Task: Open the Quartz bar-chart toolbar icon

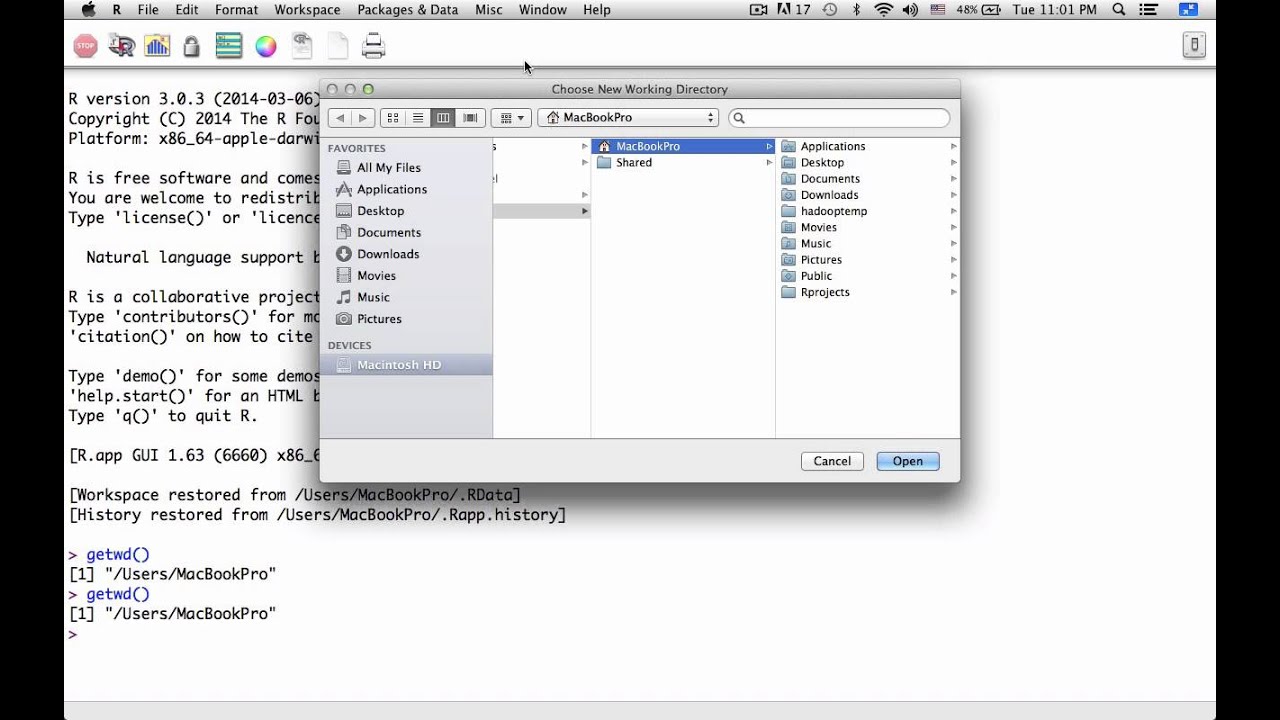Action: 157,46
